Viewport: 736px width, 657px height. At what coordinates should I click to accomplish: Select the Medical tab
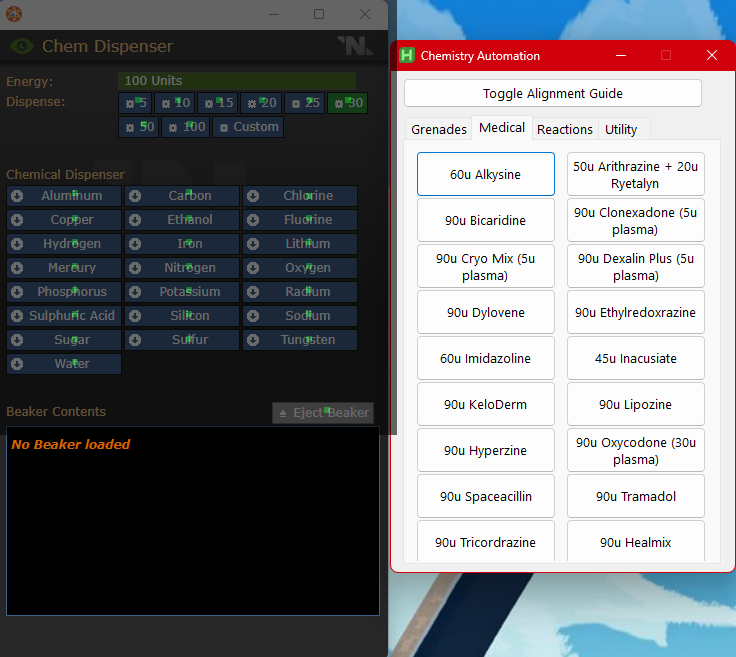click(x=502, y=128)
